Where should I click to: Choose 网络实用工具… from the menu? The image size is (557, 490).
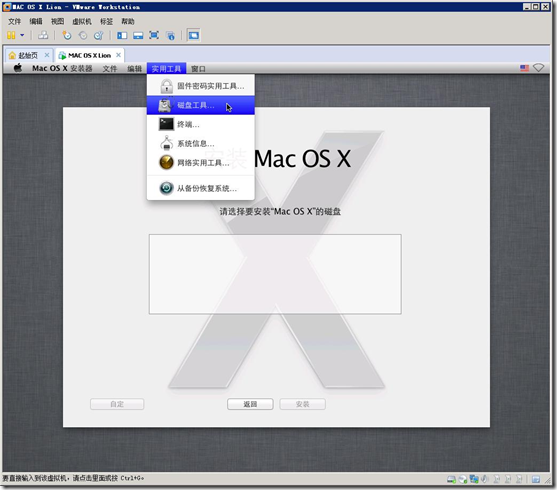pos(201,163)
